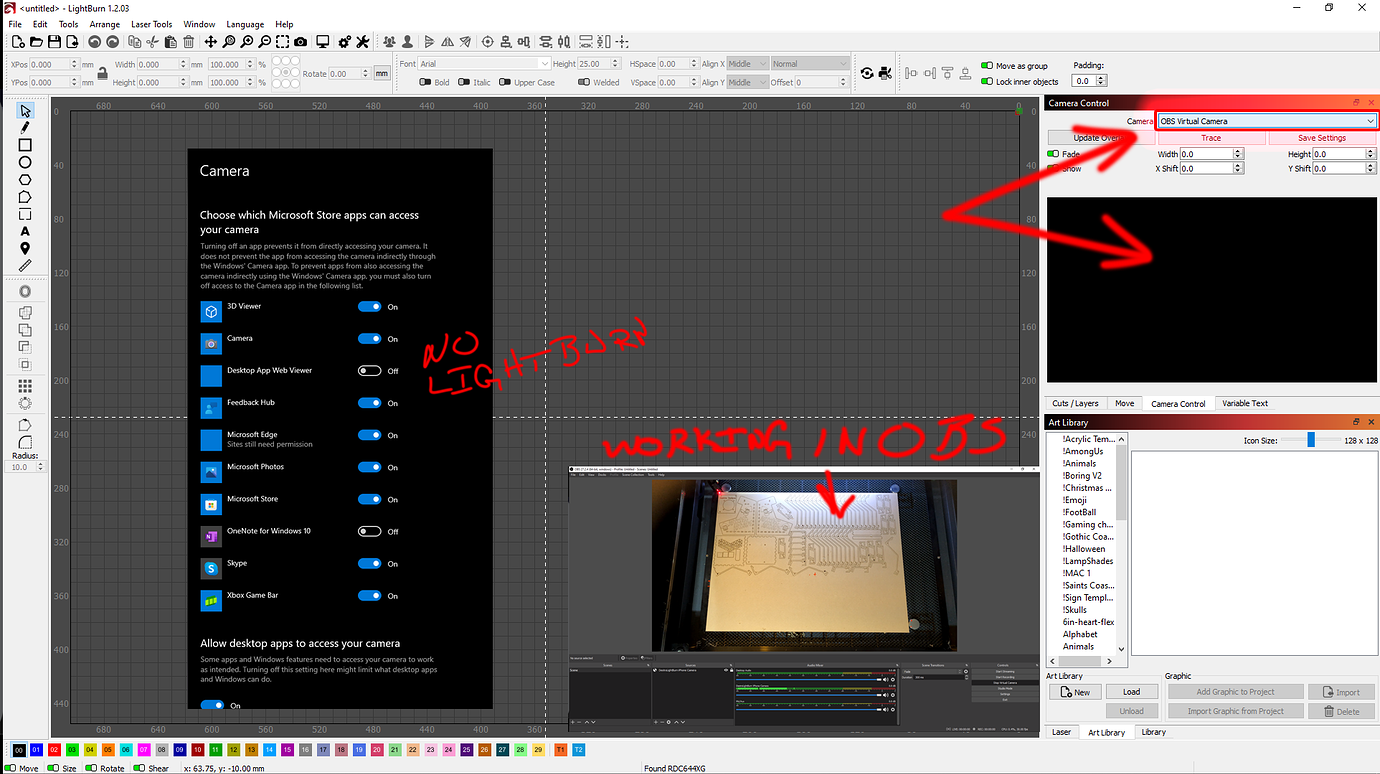Open the settings gears icon
Screen dimensions: 1380x774
pyautogui.click(x=345, y=42)
